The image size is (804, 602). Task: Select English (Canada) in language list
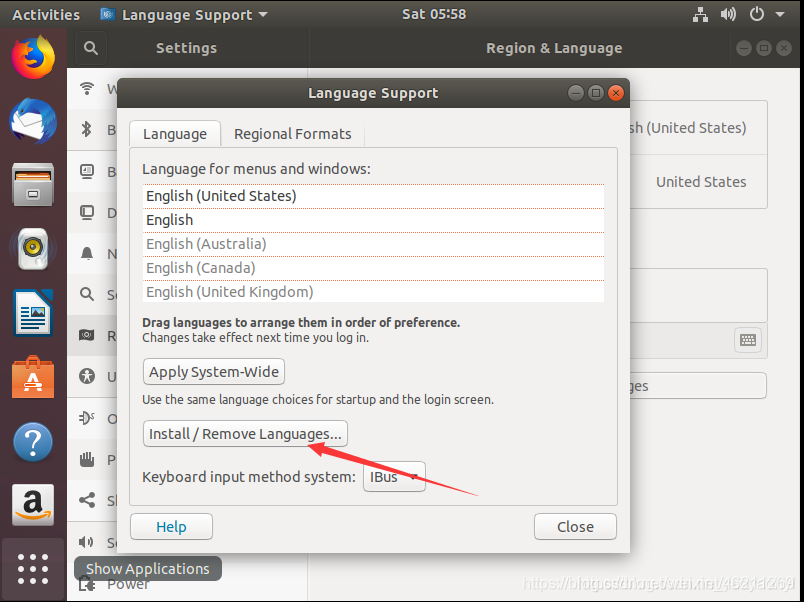click(373, 268)
